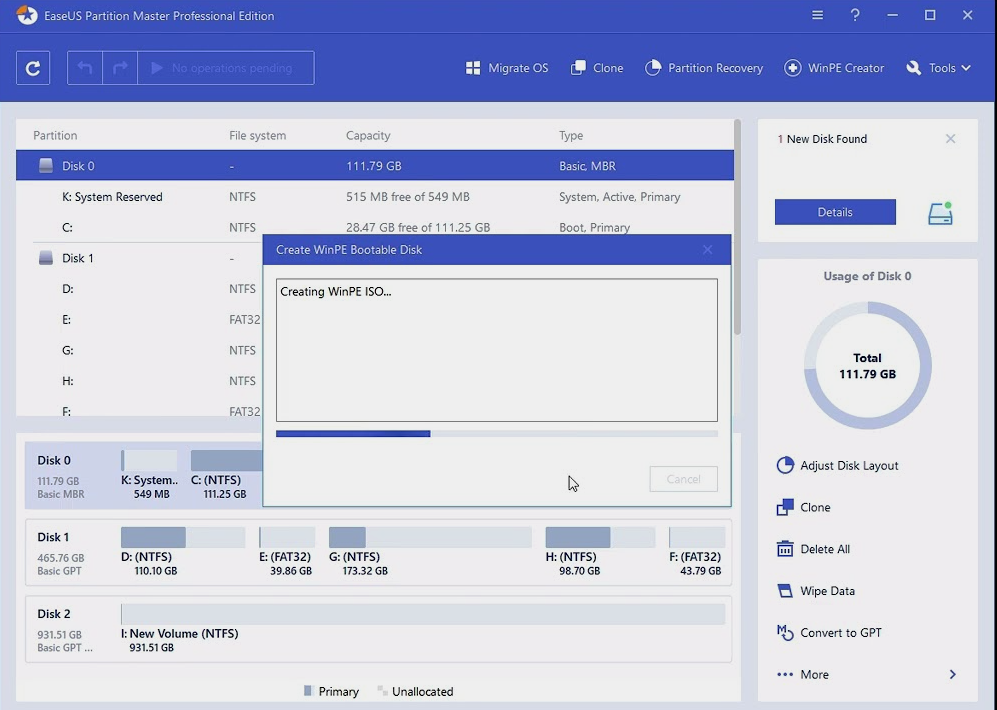This screenshot has height=710, width=997.
Task: Click the WinPE creation progress bar
Action: 497,434
